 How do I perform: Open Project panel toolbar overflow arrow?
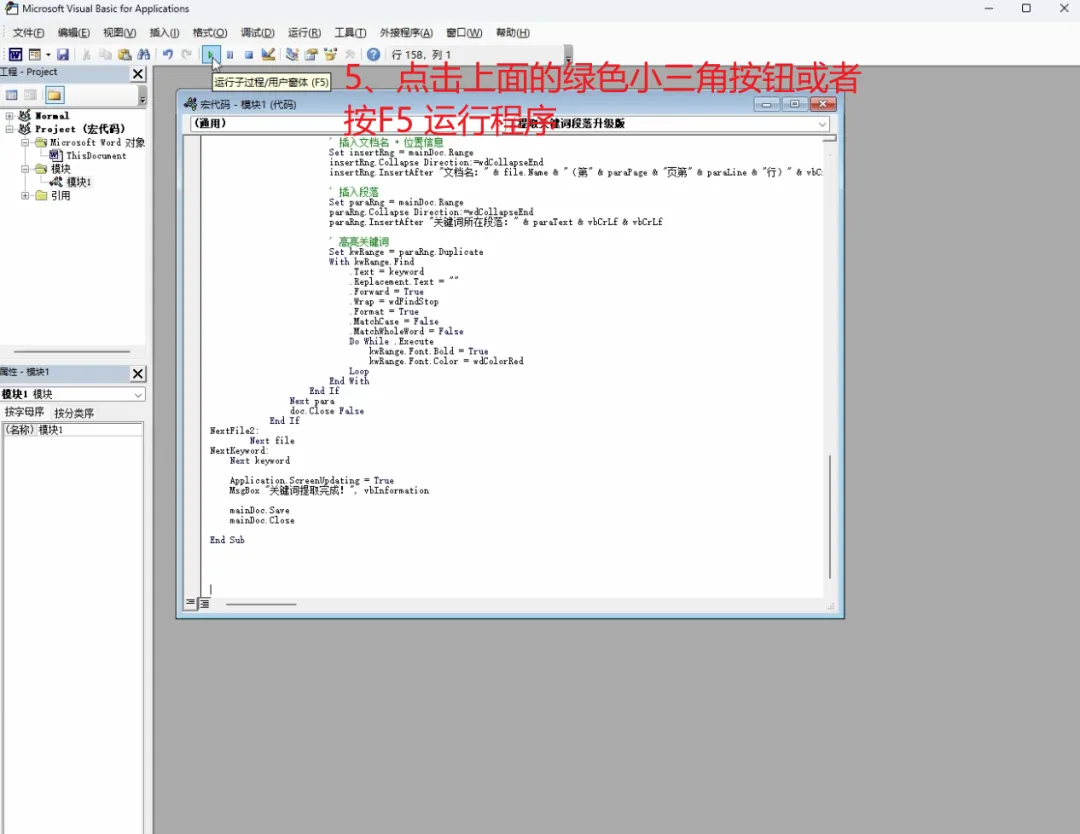pos(143,96)
